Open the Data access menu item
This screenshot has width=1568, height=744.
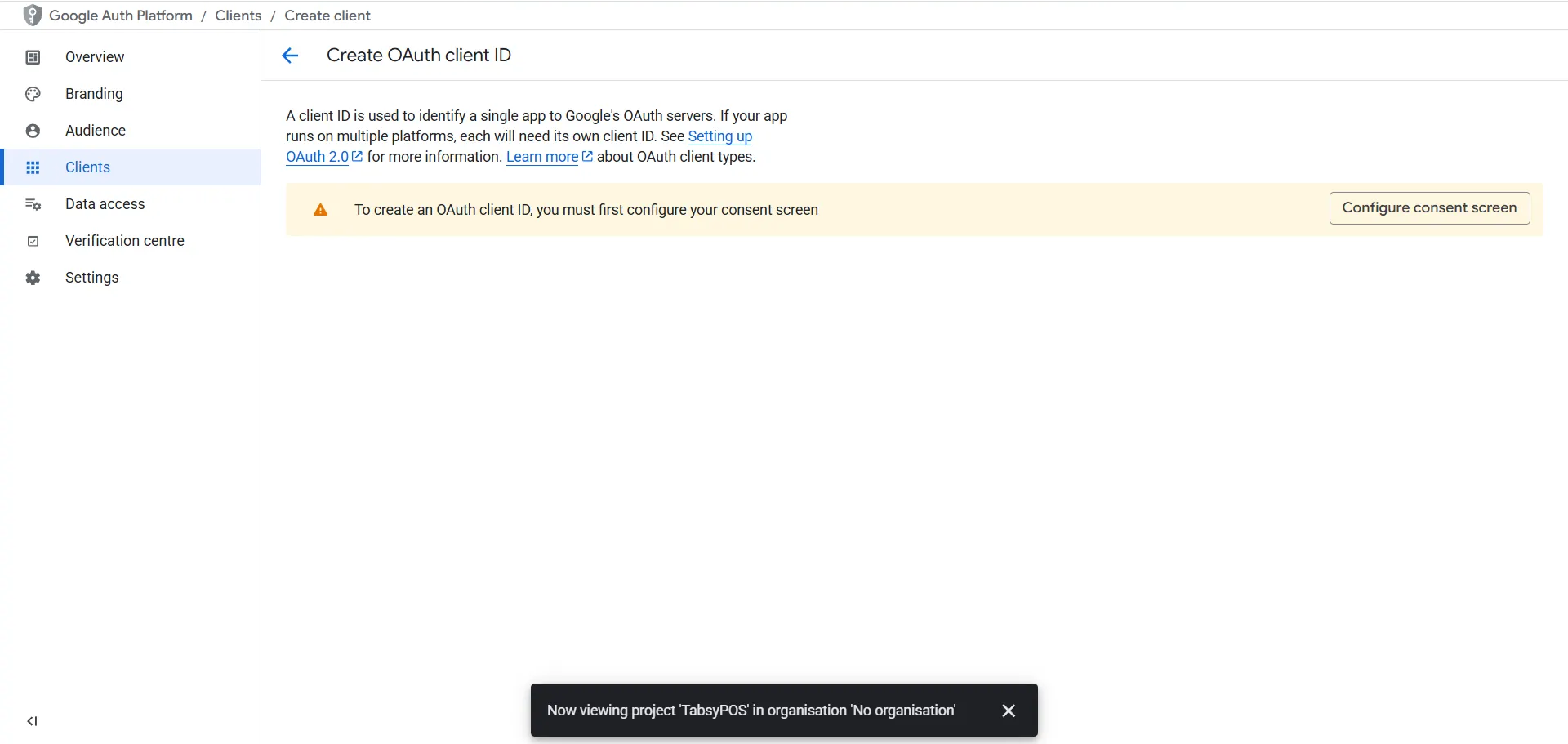tap(132, 204)
